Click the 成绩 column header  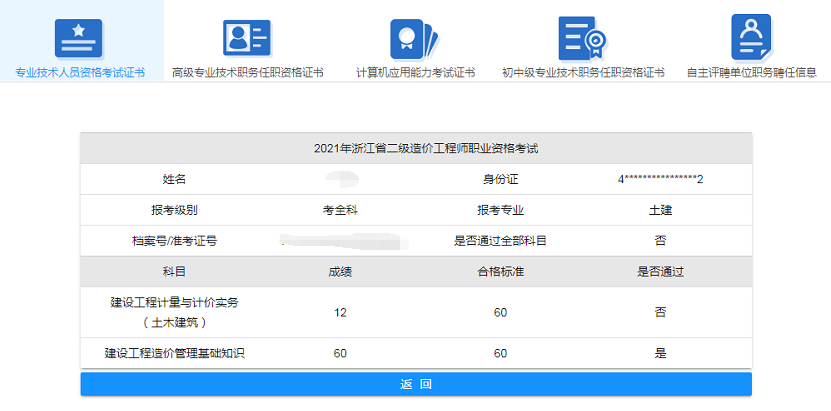point(341,272)
